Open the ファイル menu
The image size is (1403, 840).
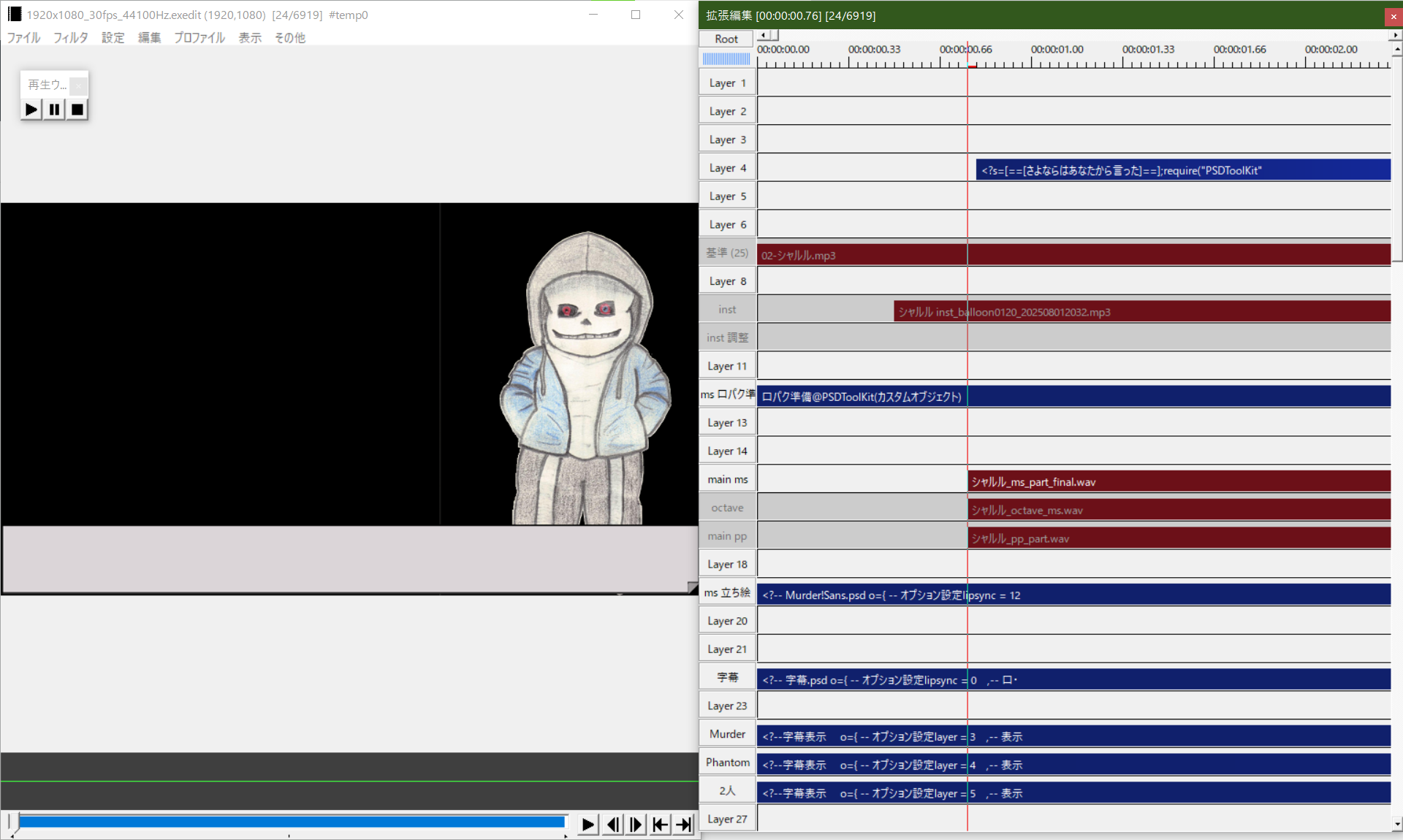coord(23,37)
